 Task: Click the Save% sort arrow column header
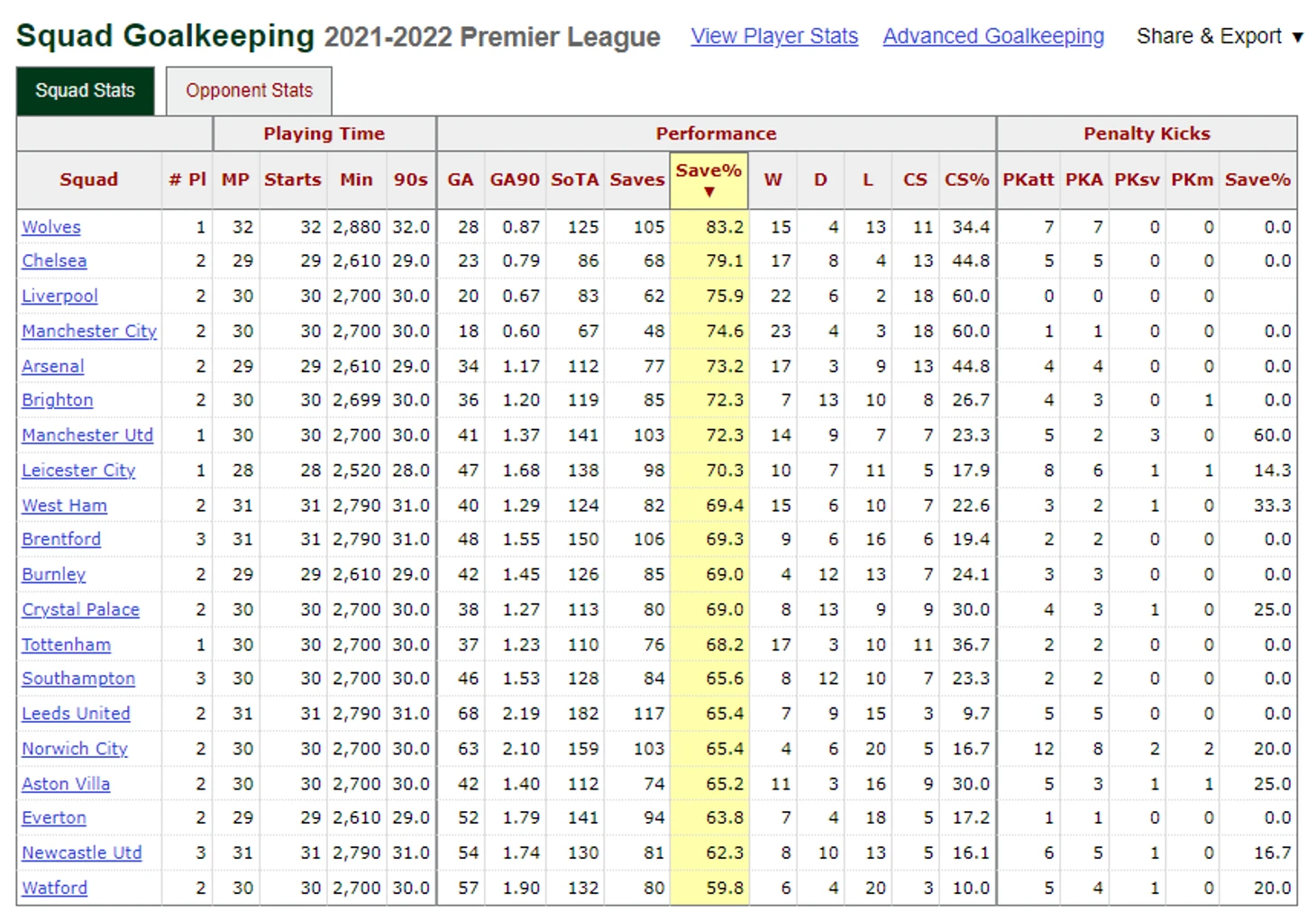point(708,180)
